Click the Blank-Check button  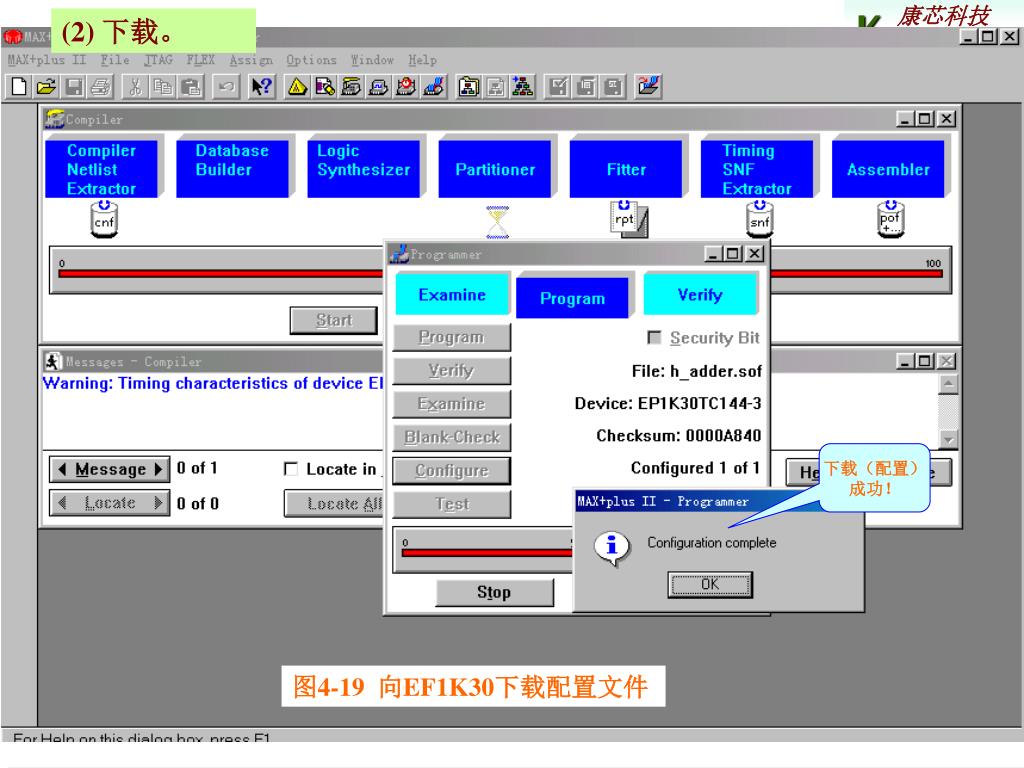pos(452,437)
